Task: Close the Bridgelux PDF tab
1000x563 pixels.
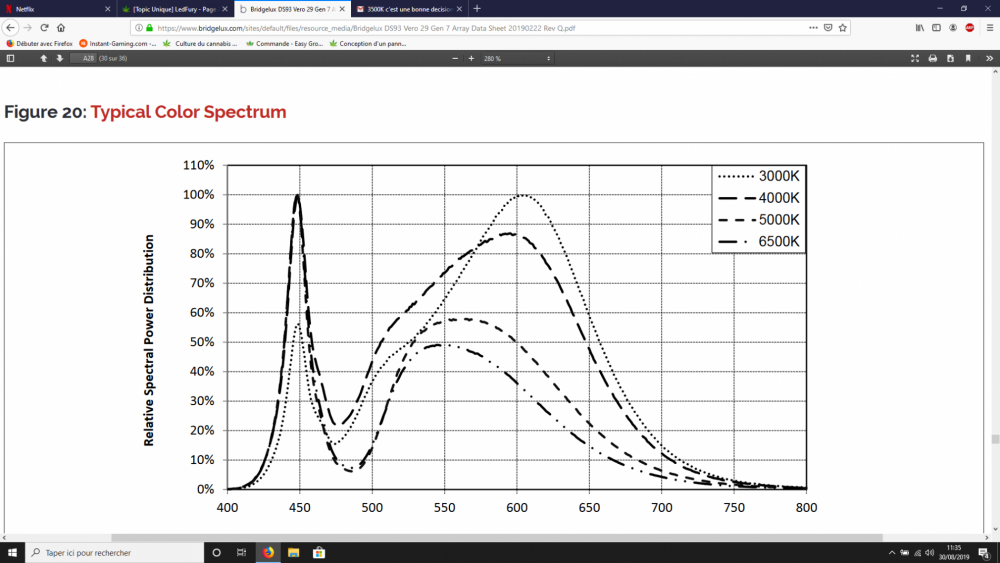Action: click(x=342, y=9)
